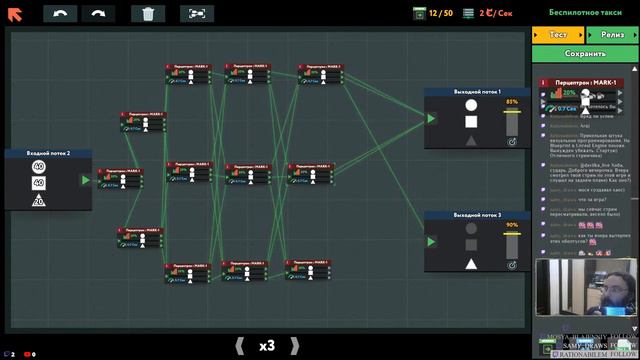This screenshot has height=360, width=640.
Task: Click the circular gauge icon in Выходной поток 1
Action: pyautogui.click(x=512, y=142)
